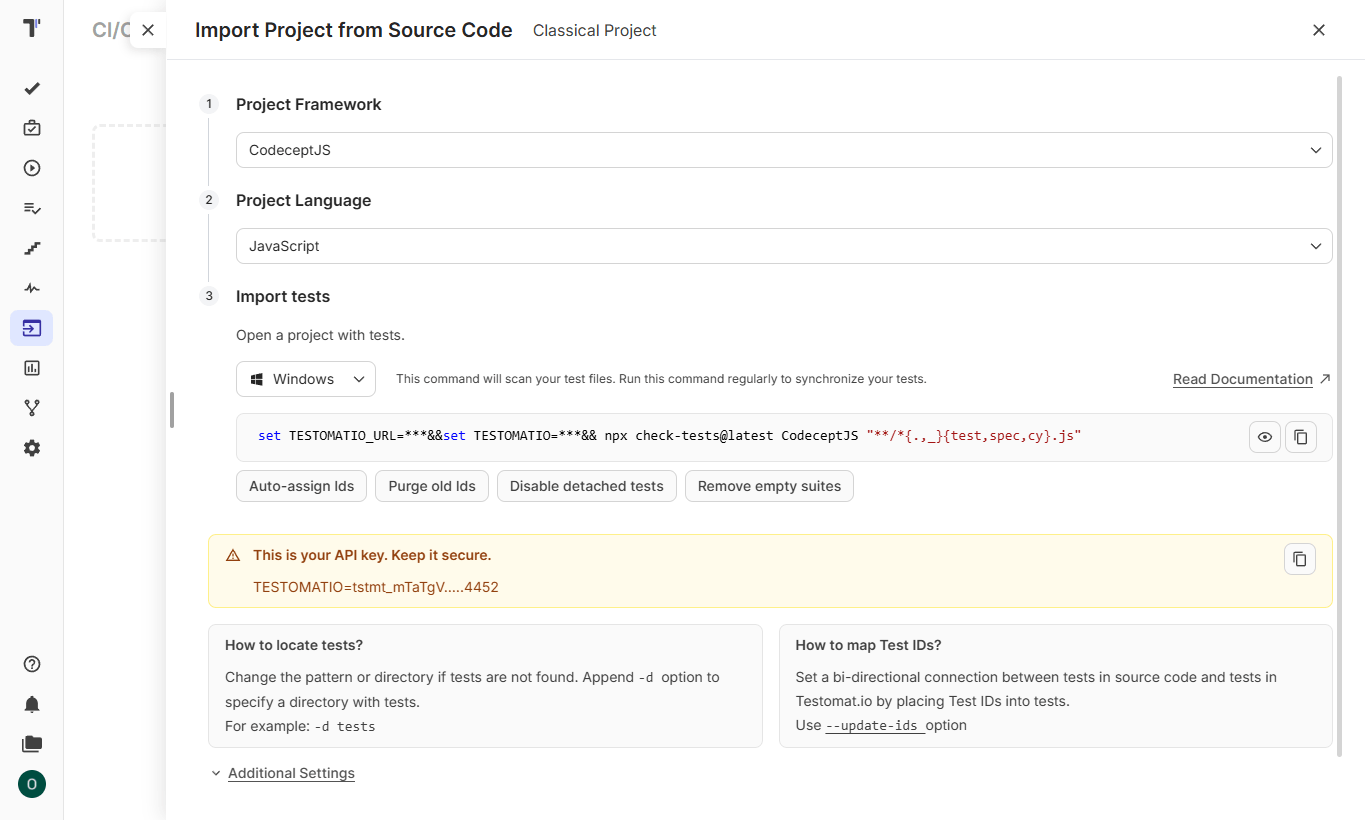Expand Additional Settings section
Image resolution: width=1366 pixels, height=820 pixels.
[x=291, y=773]
